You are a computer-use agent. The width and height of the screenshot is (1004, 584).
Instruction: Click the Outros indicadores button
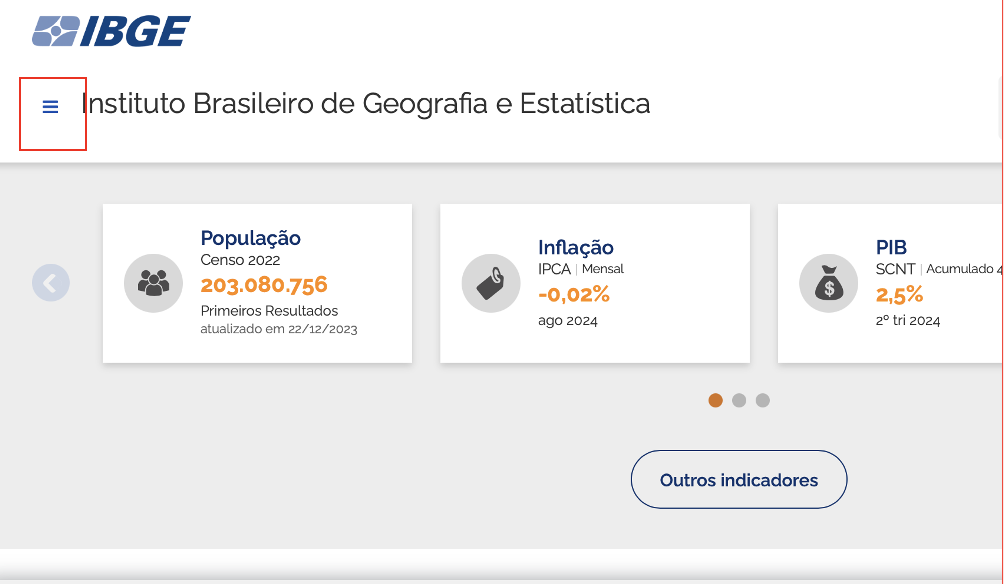pyautogui.click(x=738, y=480)
